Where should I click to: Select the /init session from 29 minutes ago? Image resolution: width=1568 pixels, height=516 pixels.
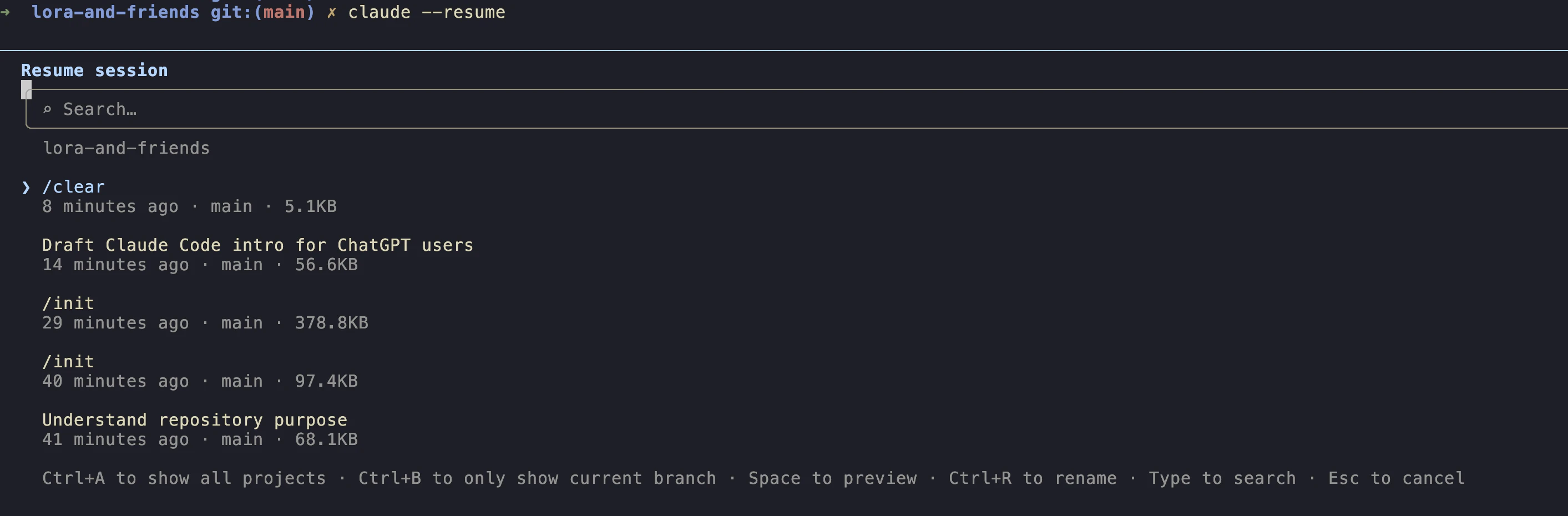coord(205,313)
